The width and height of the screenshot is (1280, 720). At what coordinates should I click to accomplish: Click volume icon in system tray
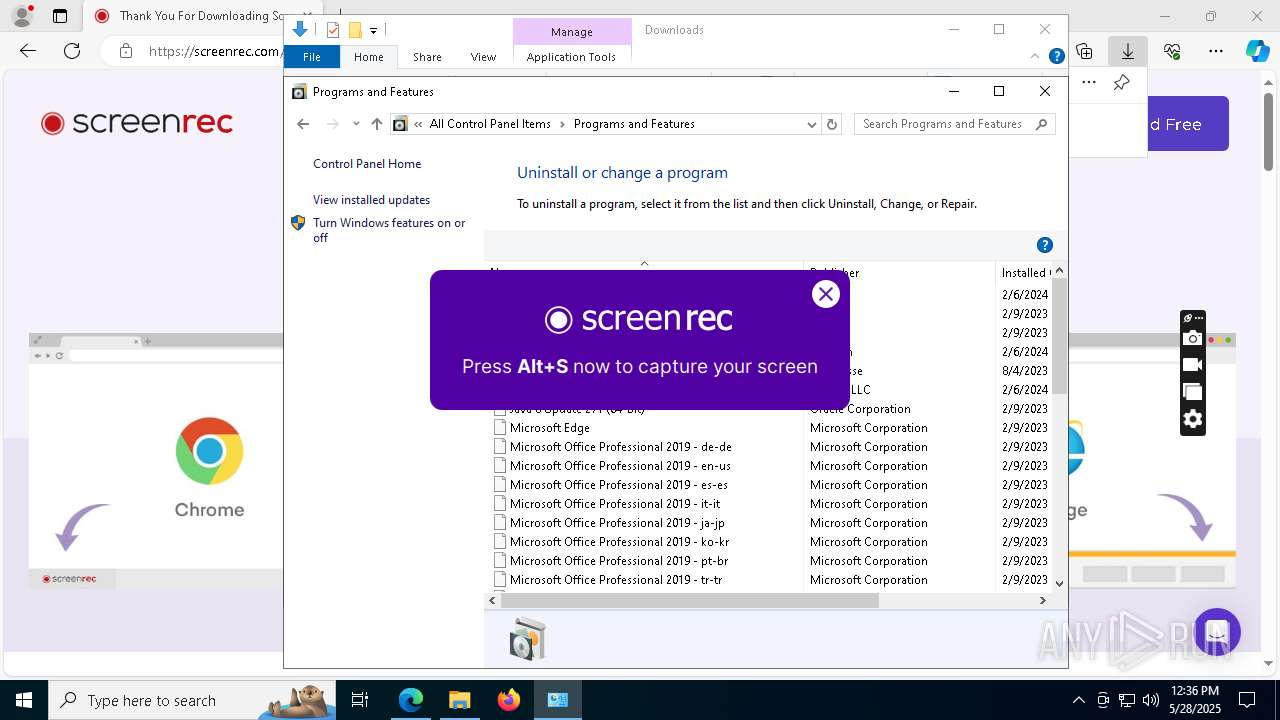click(x=1151, y=700)
